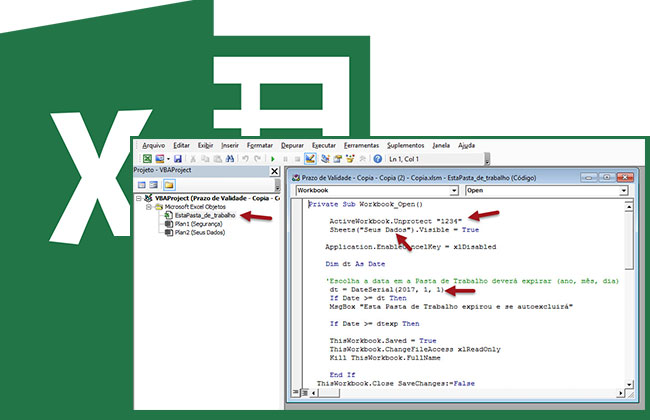Viewport: 650px width, 420px height.
Task: Click the Paste clipboard icon
Action: tap(218, 159)
